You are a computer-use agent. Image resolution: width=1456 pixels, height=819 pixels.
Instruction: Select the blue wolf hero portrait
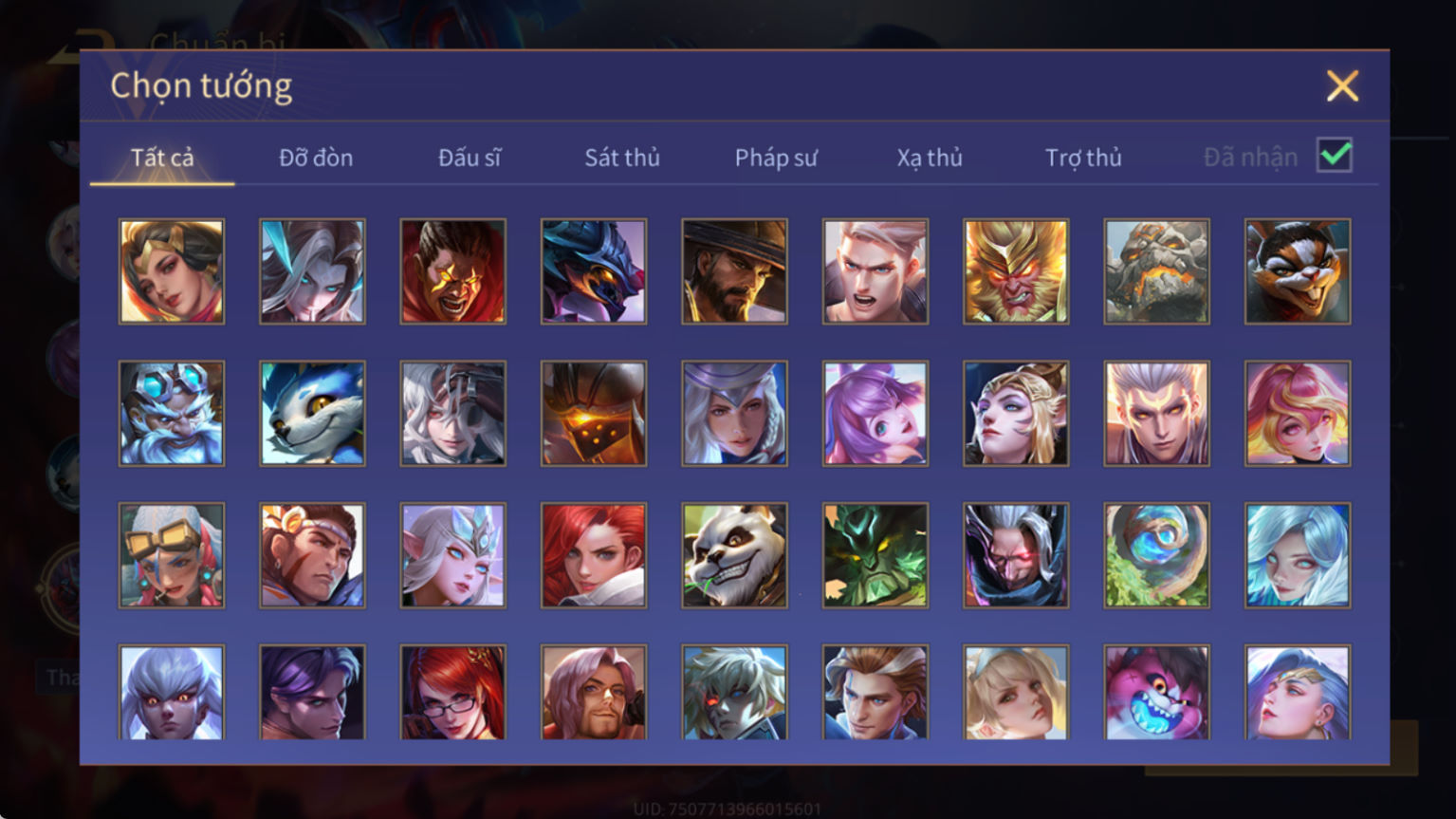(x=312, y=413)
